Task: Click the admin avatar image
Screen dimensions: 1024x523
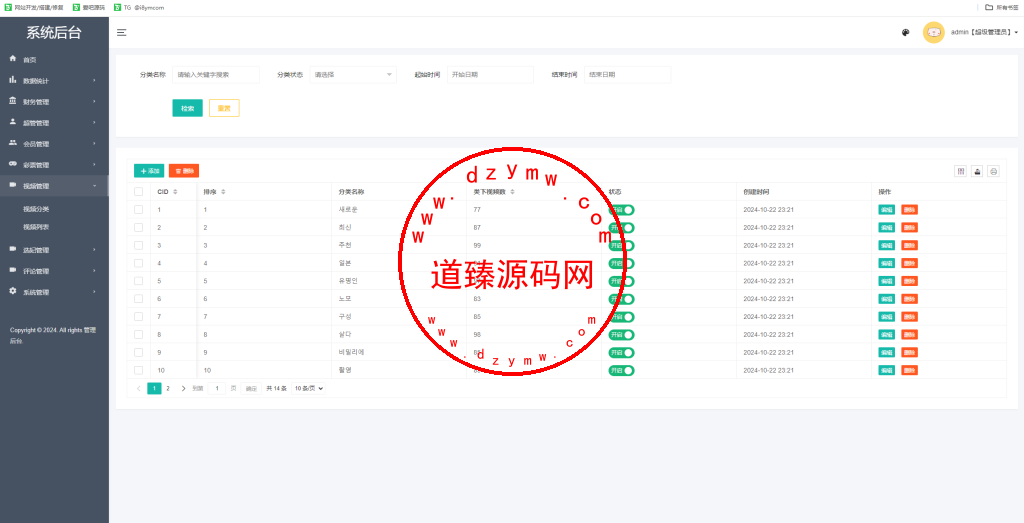Action: 933,32
